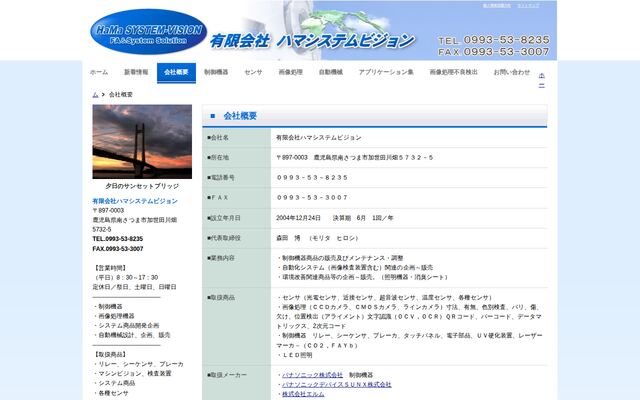640x400 pixels.
Task: Click FAX.0993-53-3007 in the sidebar
Action: (118, 249)
